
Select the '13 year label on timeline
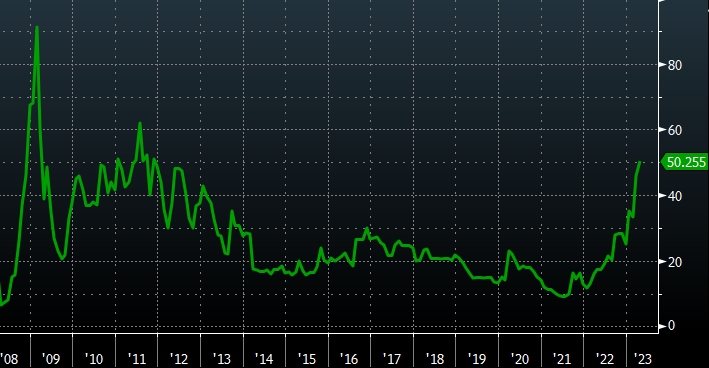(x=222, y=359)
